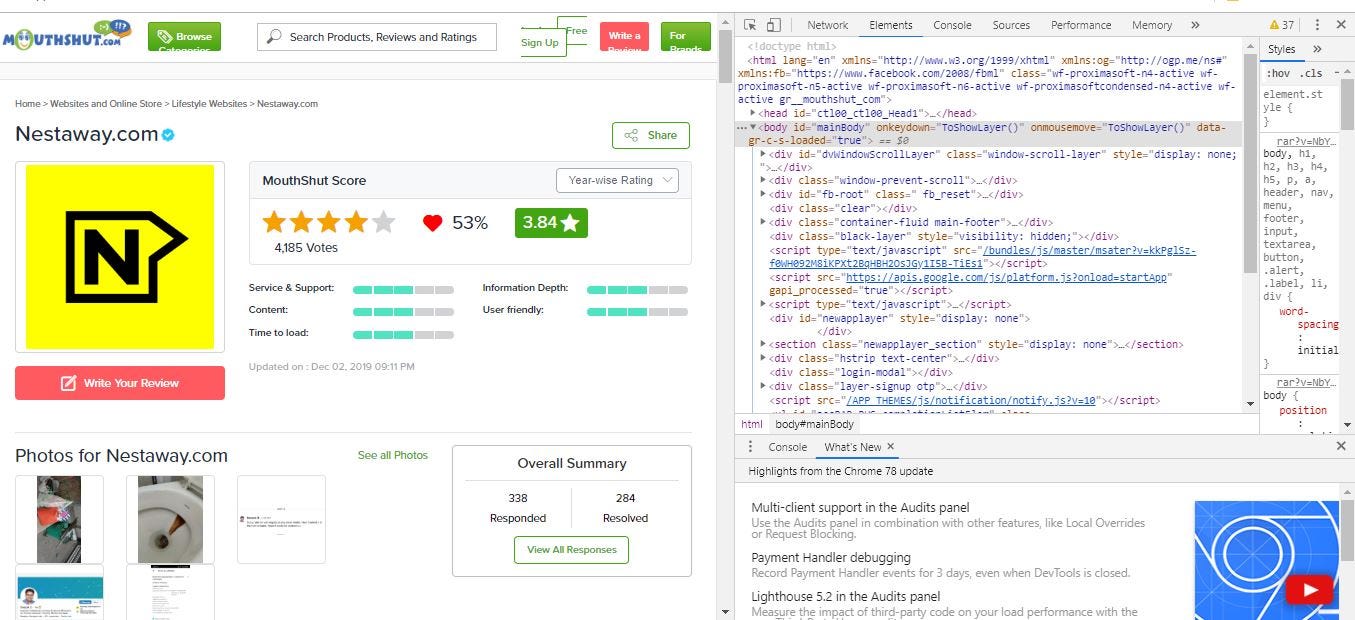The height and width of the screenshot is (620, 1355).
Task: Toggle class editing with .cls button
Action: (x=1312, y=73)
